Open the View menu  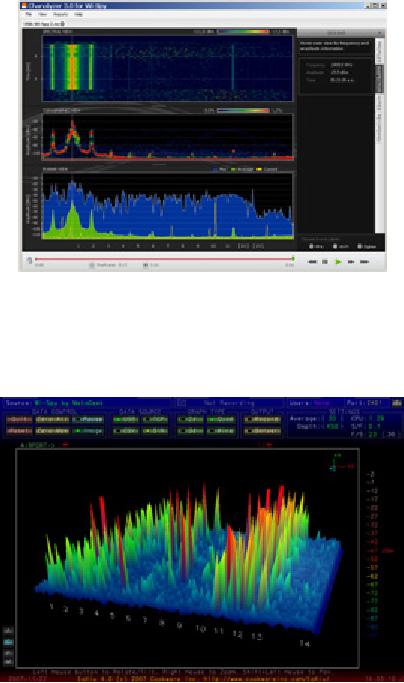(x=42, y=14)
